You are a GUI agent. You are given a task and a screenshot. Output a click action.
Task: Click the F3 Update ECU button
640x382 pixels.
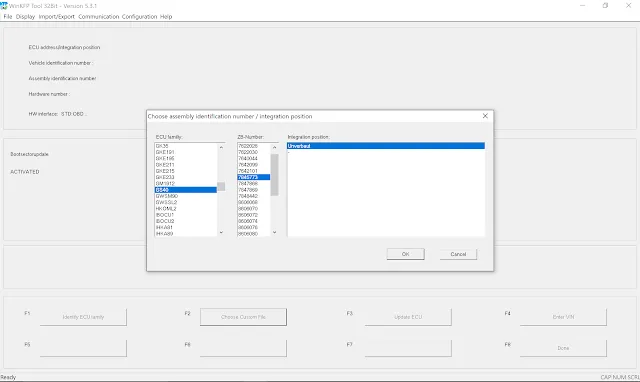(x=408, y=317)
